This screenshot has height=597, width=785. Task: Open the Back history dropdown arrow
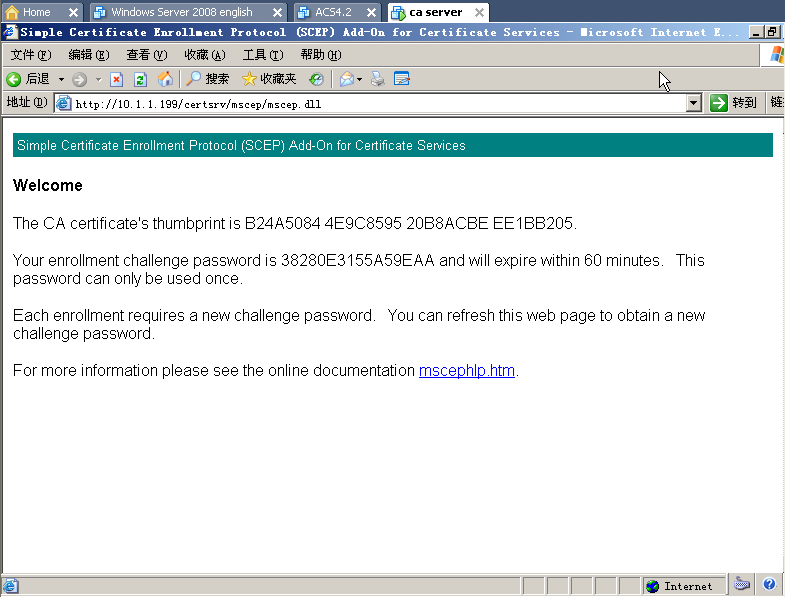coord(61,79)
